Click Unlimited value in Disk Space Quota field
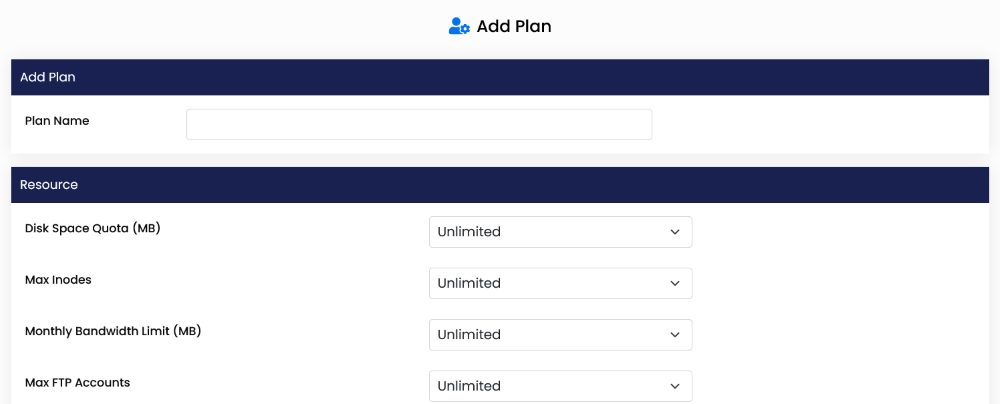Viewport: 1000px width, 404px height. coord(469,232)
